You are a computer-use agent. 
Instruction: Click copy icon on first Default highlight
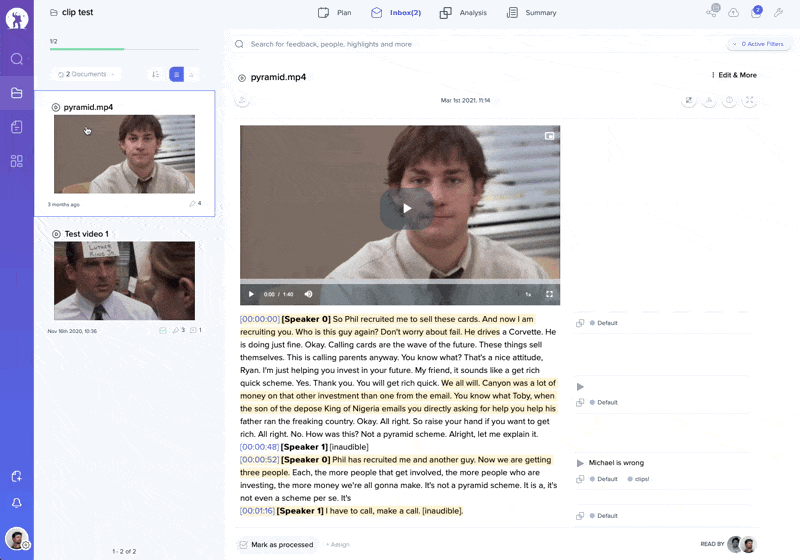(580, 323)
